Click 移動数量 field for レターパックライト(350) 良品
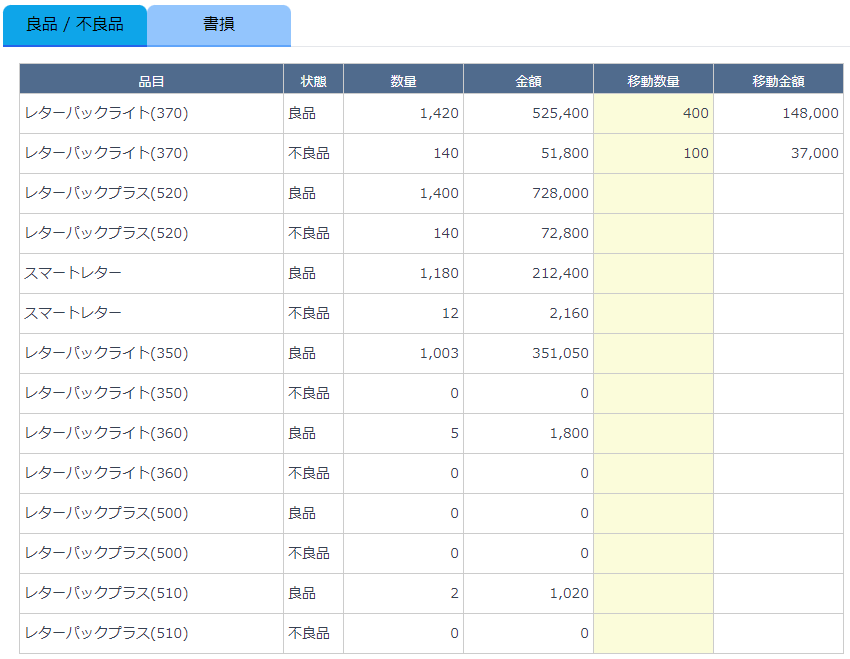 click(x=653, y=354)
